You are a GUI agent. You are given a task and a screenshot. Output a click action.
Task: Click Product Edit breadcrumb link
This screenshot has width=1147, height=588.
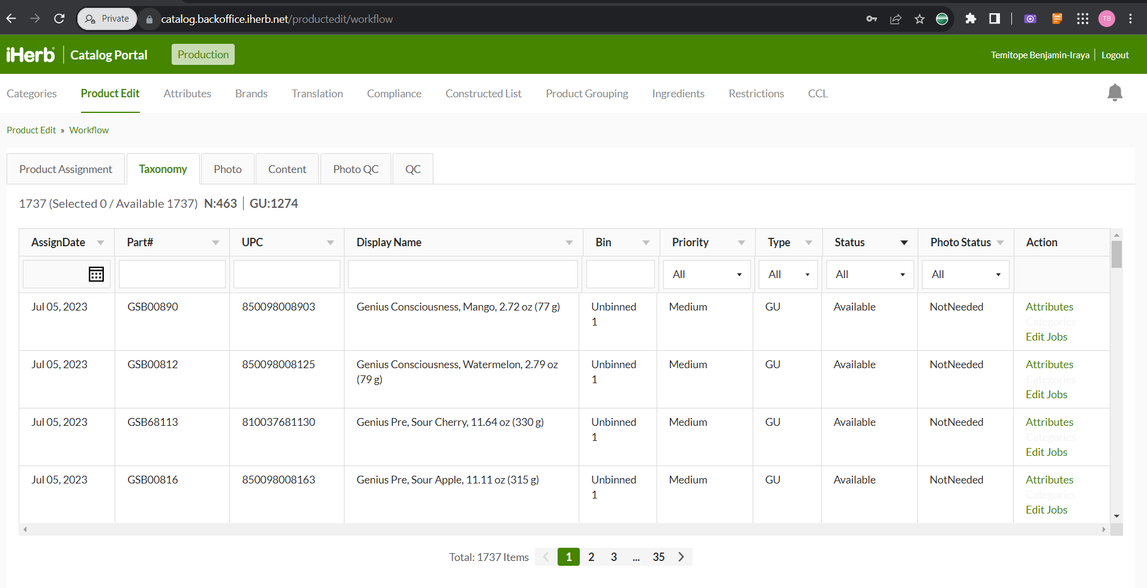pyautogui.click(x=31, y=130)
